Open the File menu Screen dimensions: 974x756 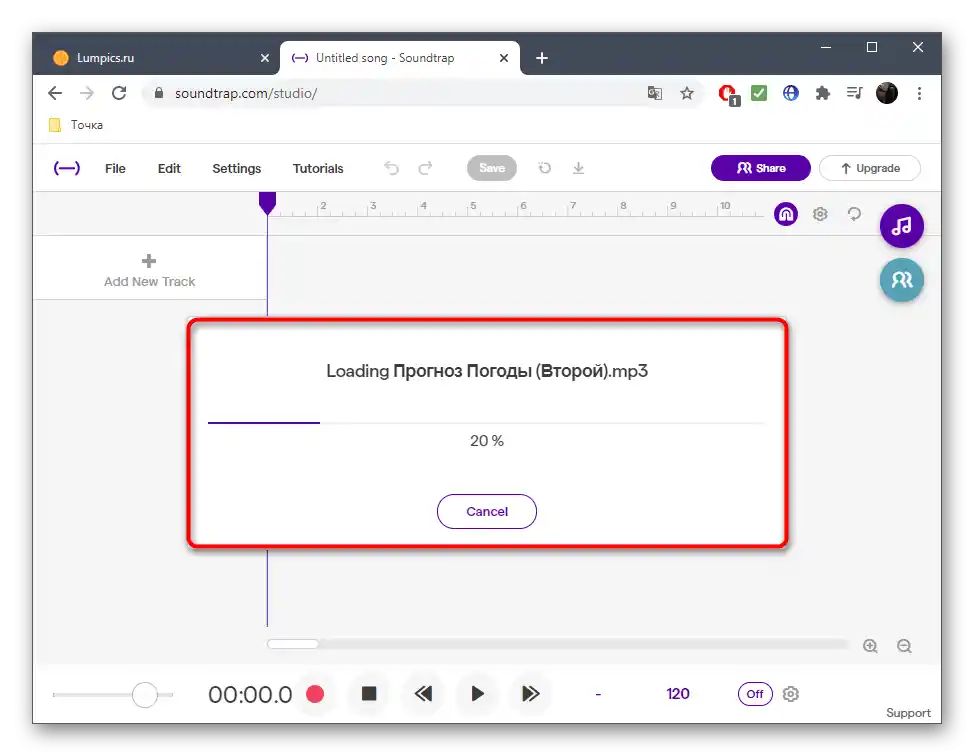(116, 168)
